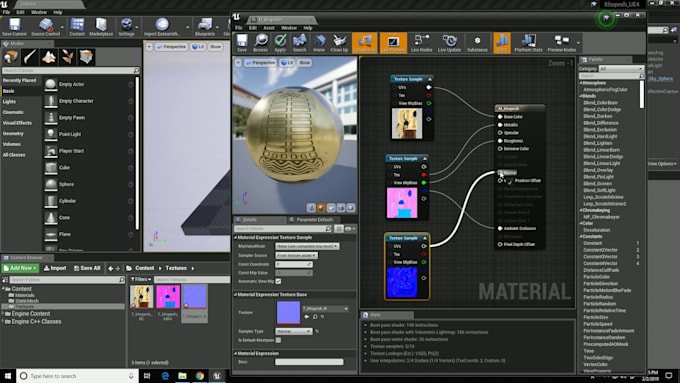This screenshot has width=680, height=383.
Task: Click the Apply icon in material editor toolbar
Action: 280,43
